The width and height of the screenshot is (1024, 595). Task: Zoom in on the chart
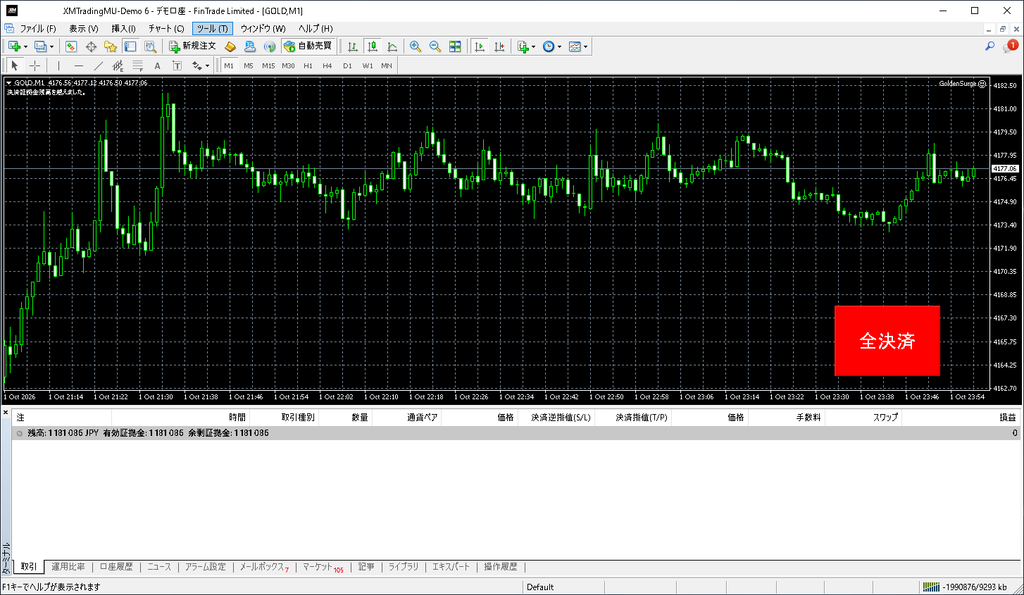[x=415, y=46]
